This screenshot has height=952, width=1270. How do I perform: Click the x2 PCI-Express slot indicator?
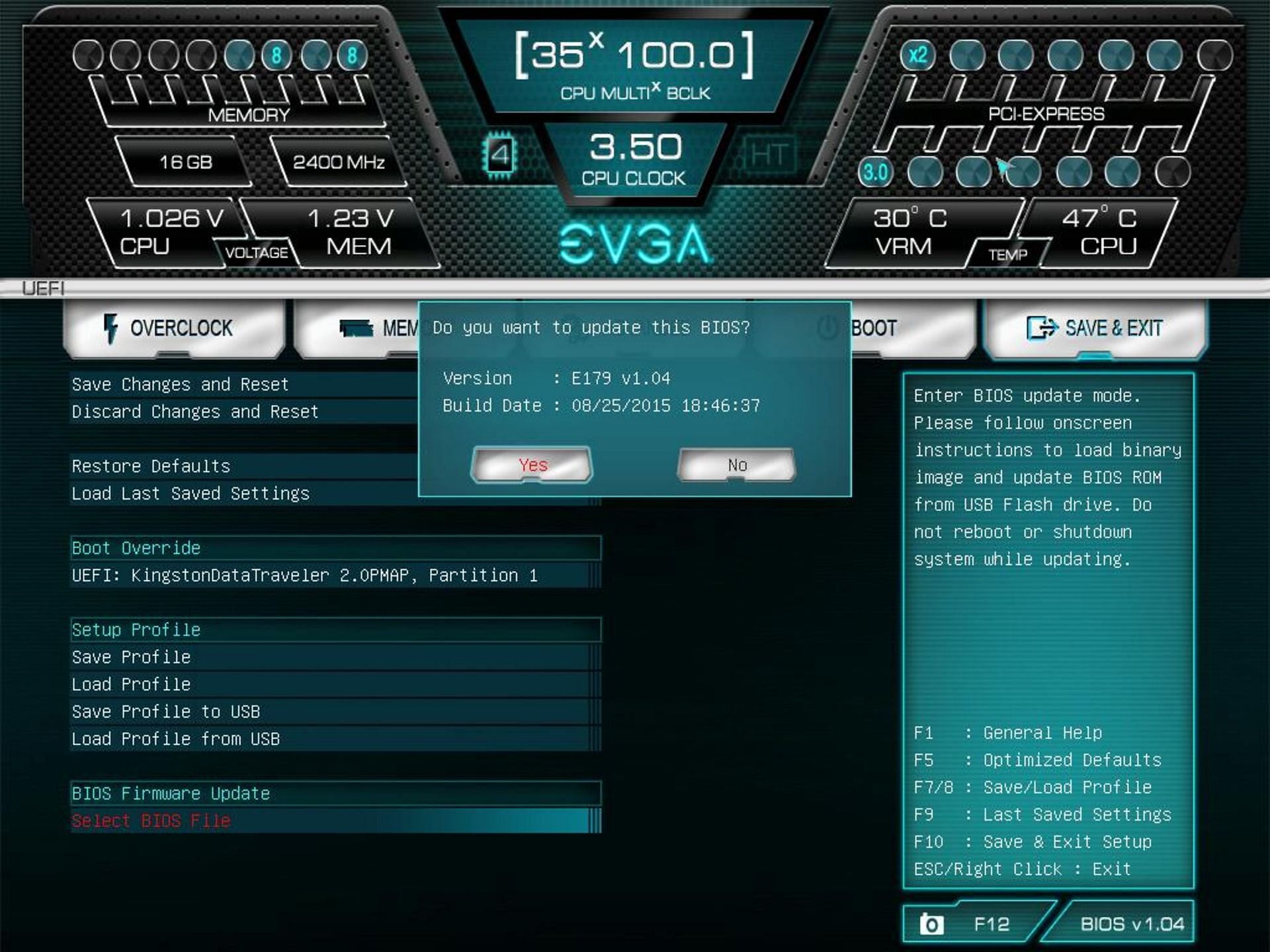click(917, 55)
